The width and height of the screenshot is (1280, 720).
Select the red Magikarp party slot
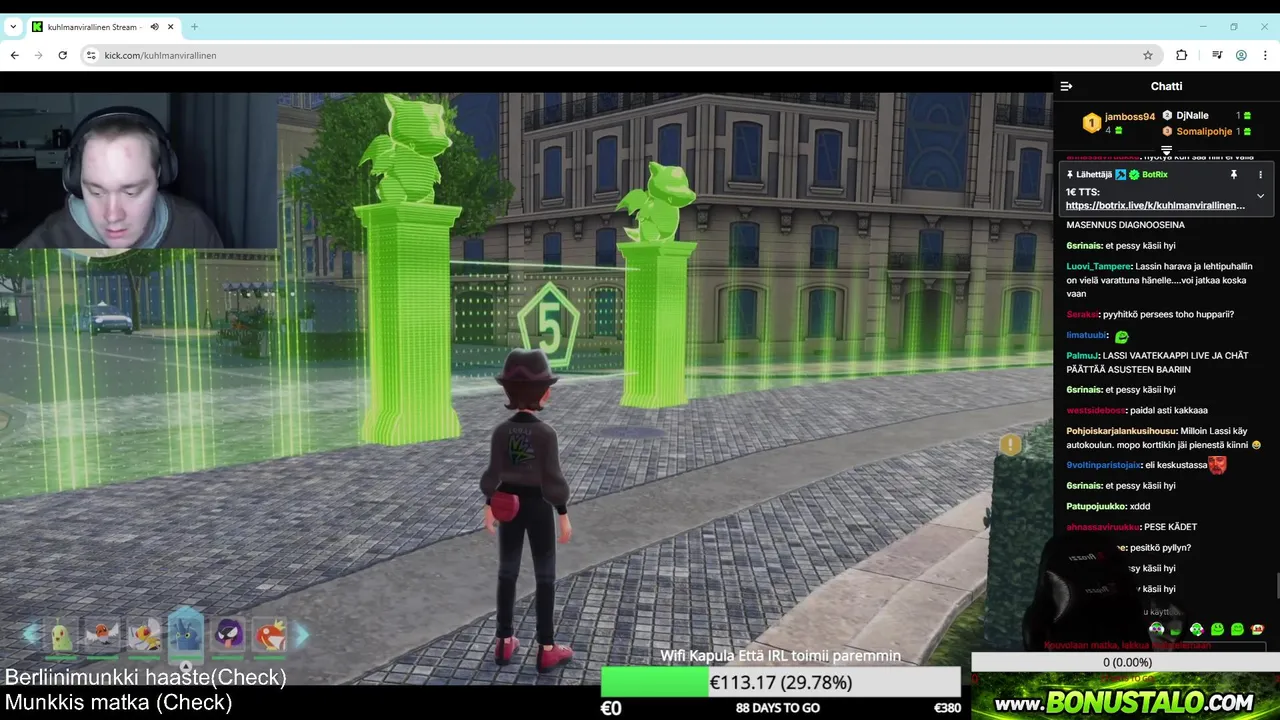coord(270,634)
